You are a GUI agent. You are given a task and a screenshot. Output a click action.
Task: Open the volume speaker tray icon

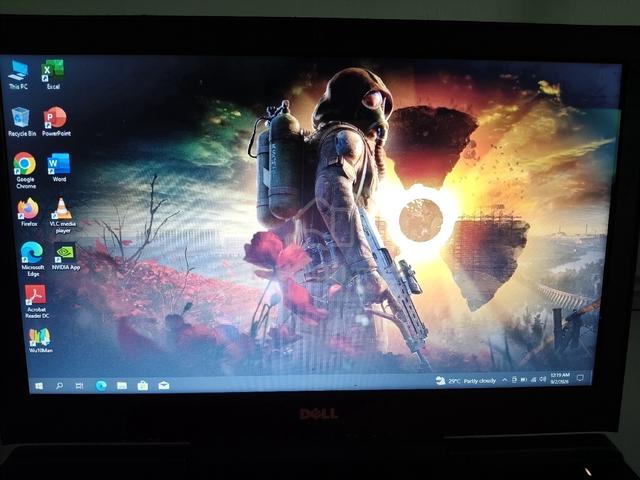[x=542, y=380]
